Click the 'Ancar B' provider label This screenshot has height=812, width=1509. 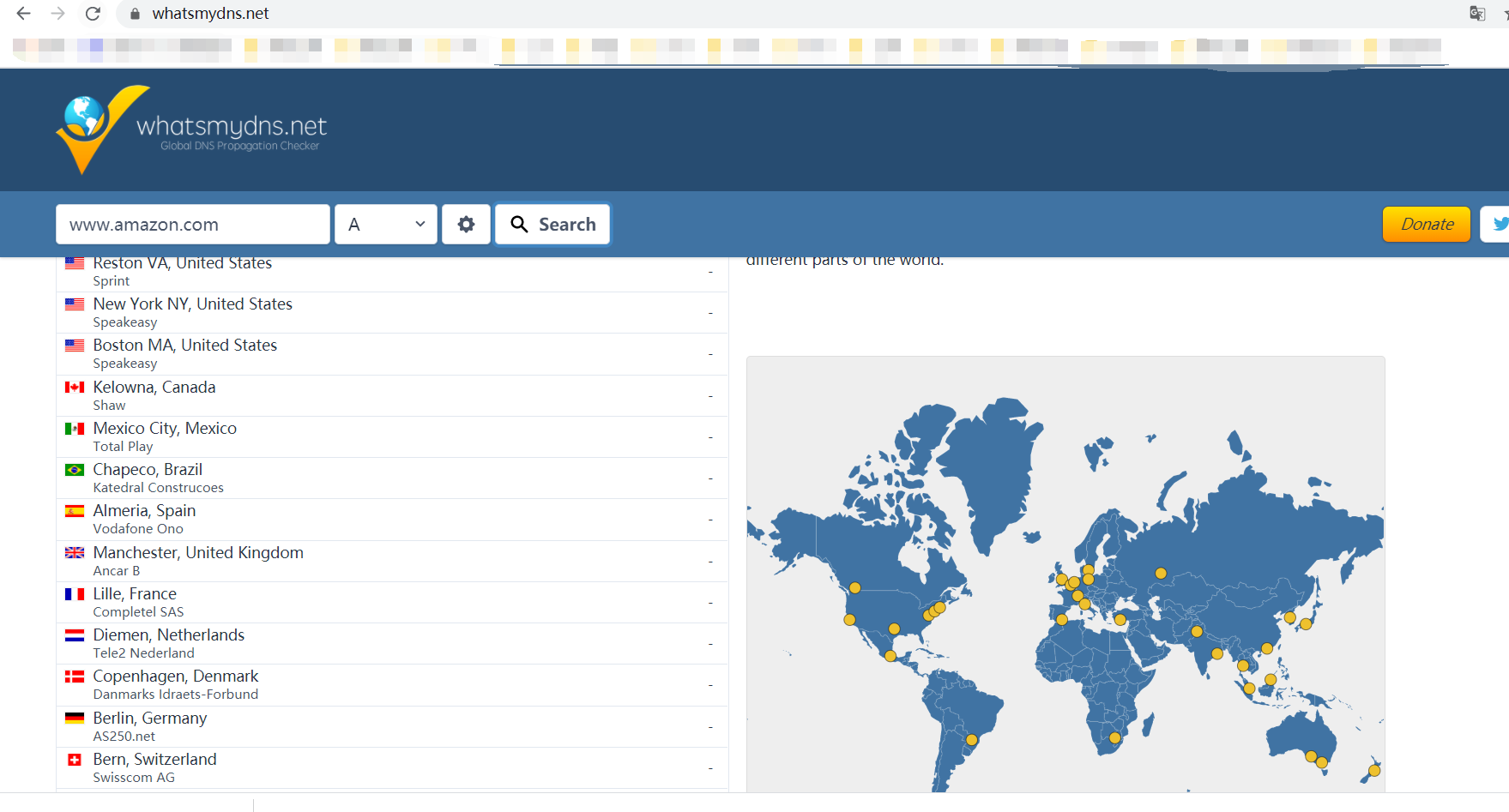(117, 571)
